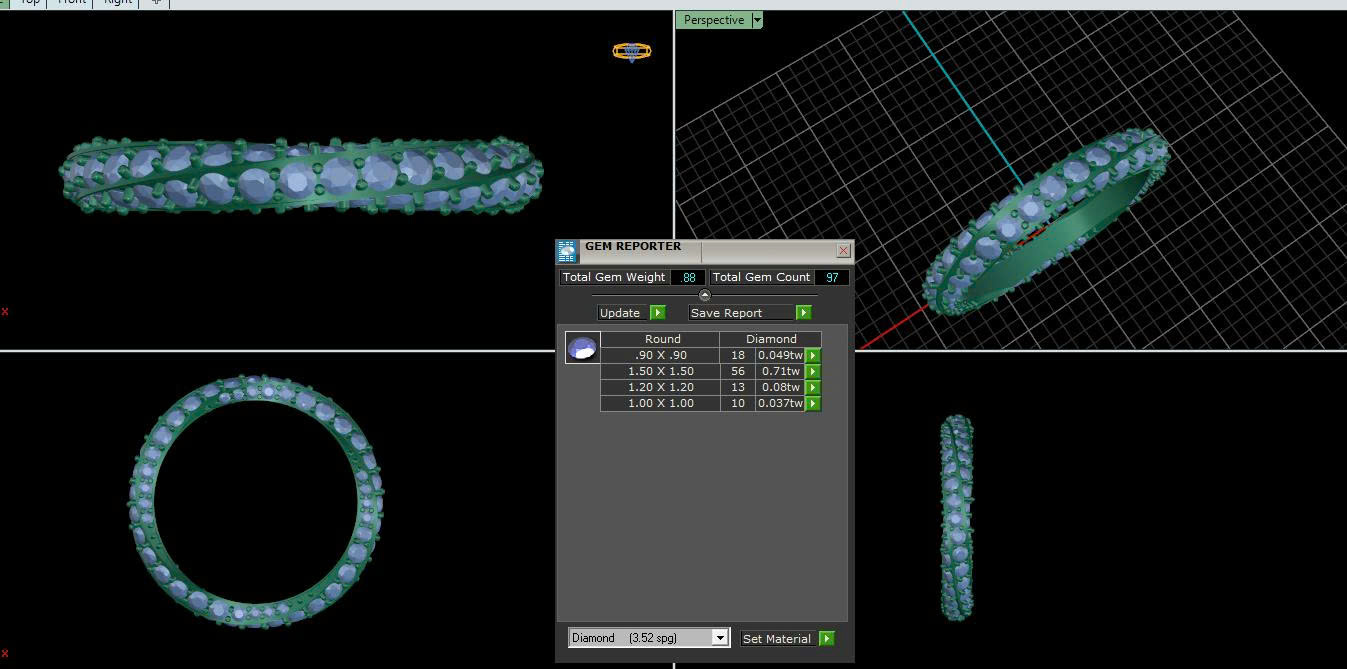Select the .90 X .90 size cell

660,355
